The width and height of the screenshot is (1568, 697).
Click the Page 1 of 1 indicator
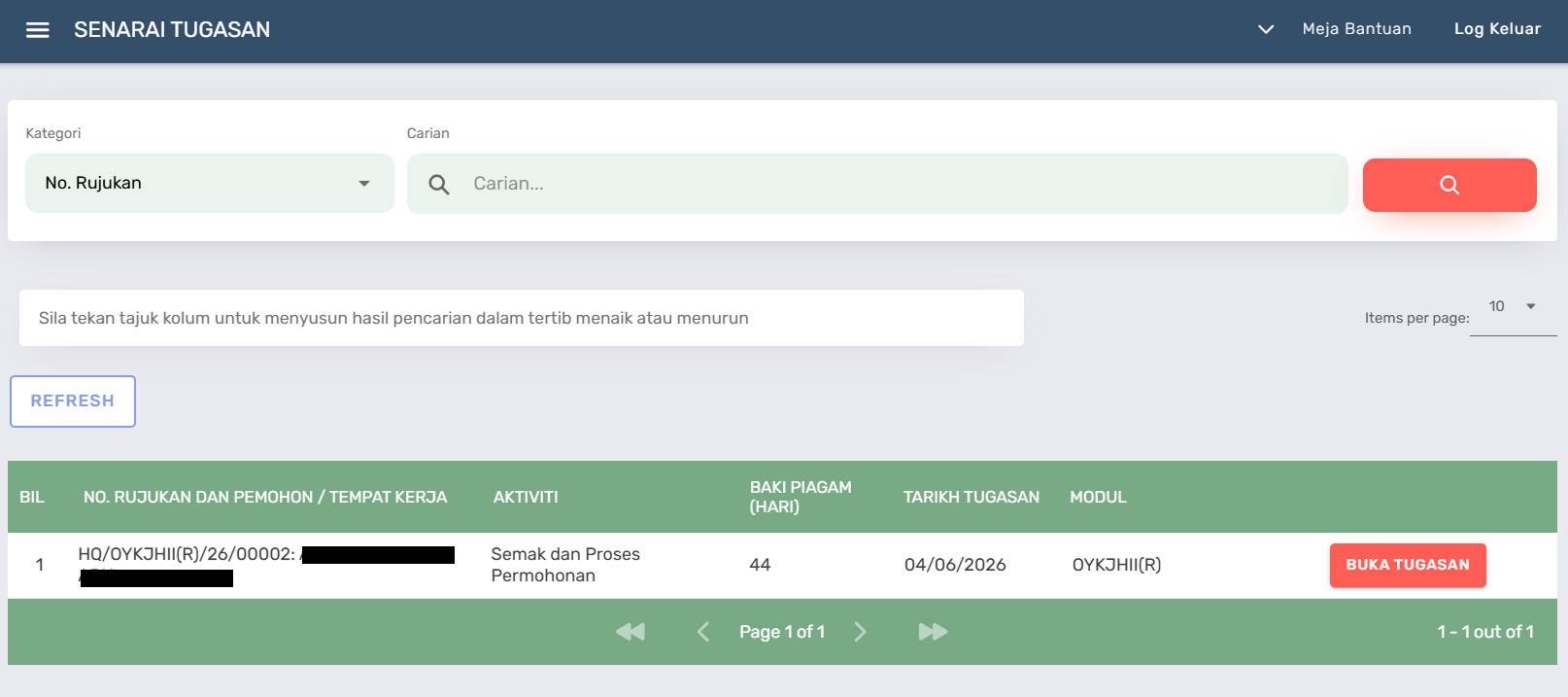tap(782, 632)
